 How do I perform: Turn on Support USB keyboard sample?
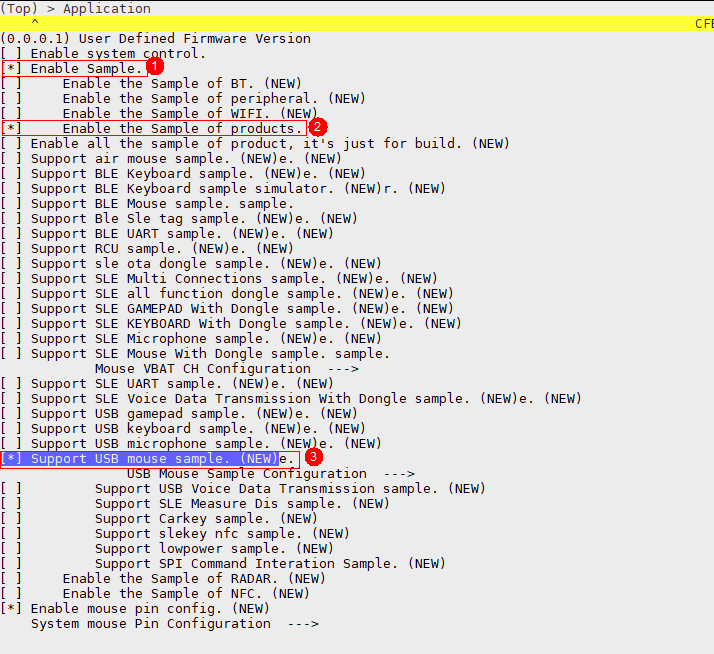[12, 428]
